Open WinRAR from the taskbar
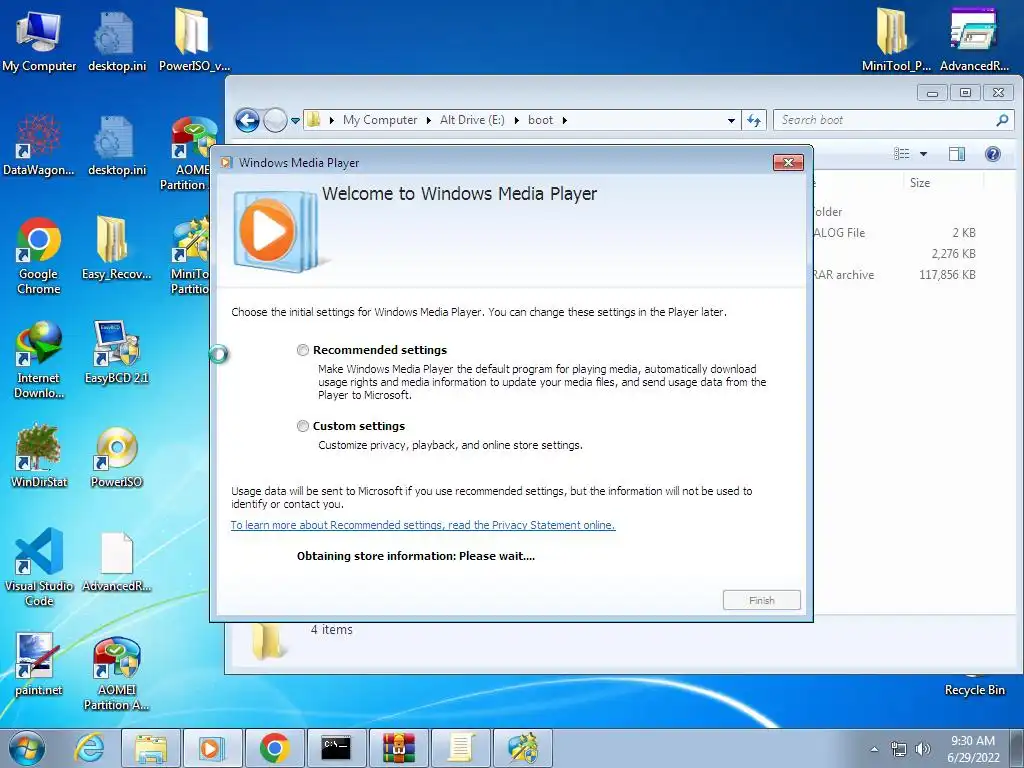The height and width of the screenshot is (768, 1024). click(x=398, y=748)
